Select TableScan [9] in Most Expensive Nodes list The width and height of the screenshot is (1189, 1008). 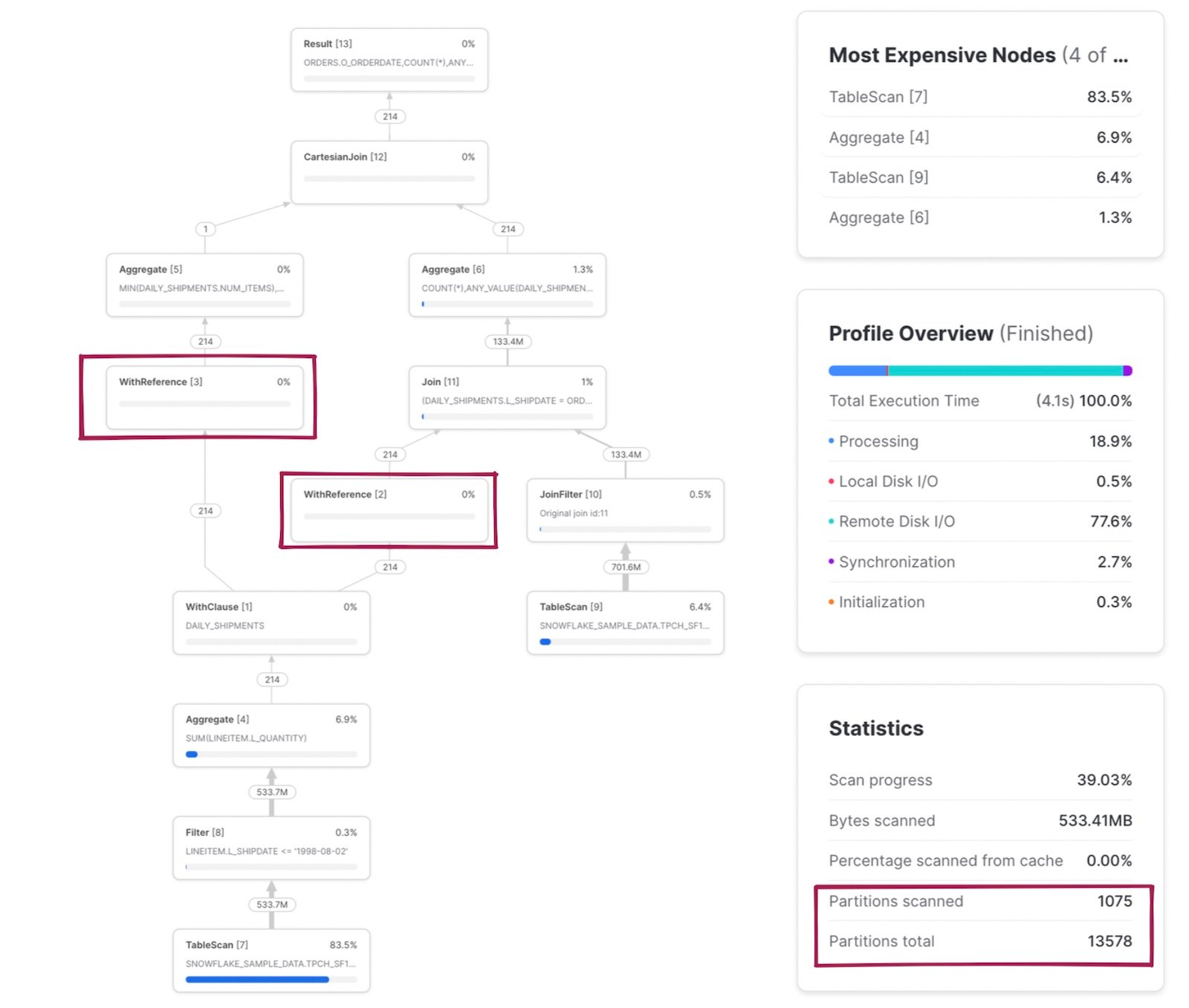(979, 178)
